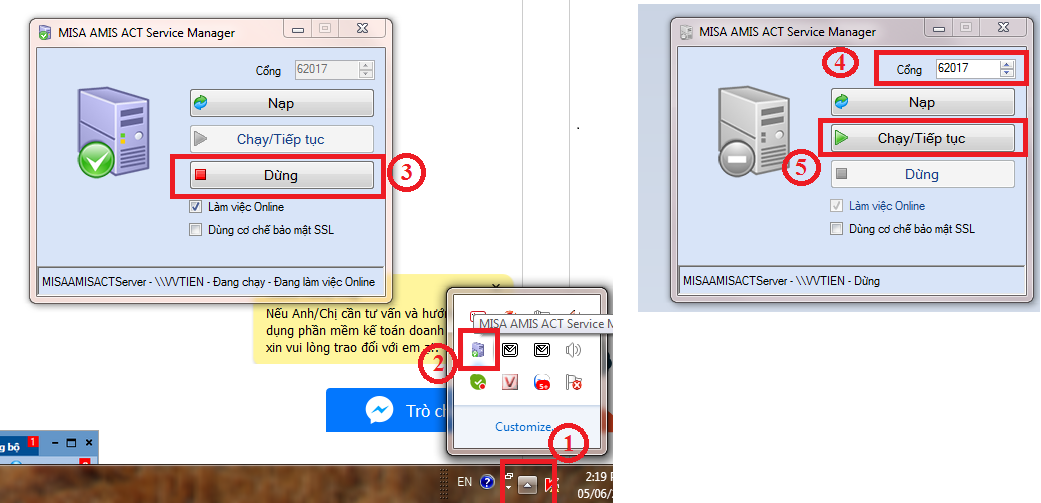Click Dừng in the running Service Manager window
The height and width of the screenshot is (503, 1041).
pyautogui.click(x=281, y=175)
